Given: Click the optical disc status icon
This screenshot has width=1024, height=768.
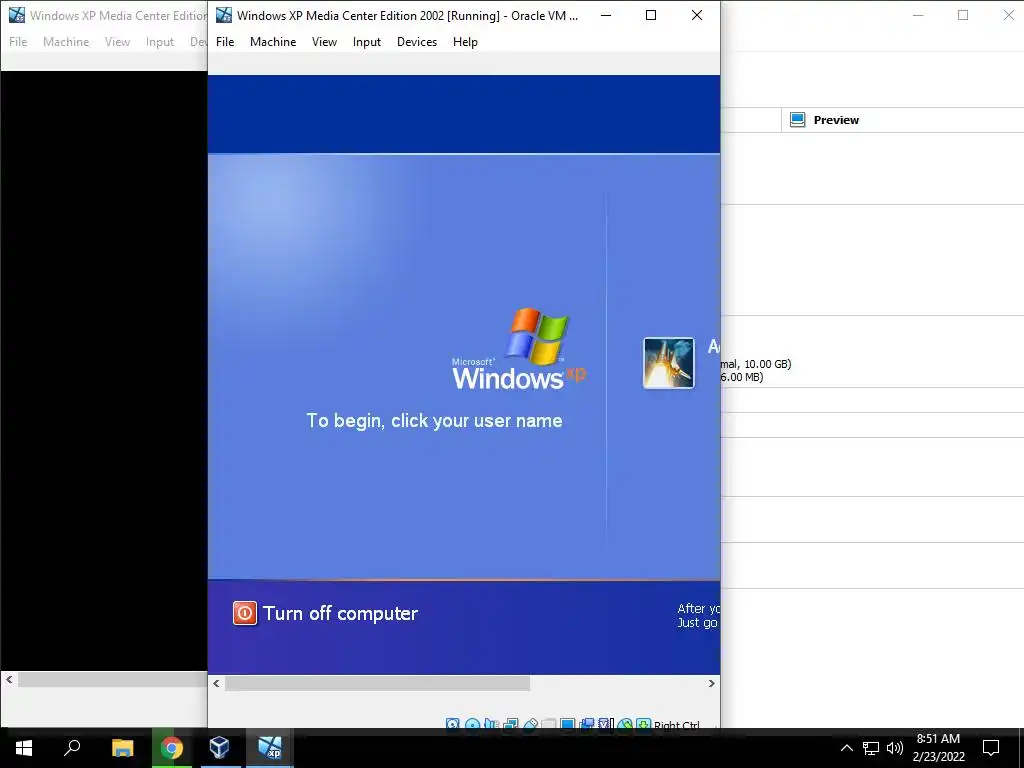Looking at the screenshot, I should click(x=472, y=724).
